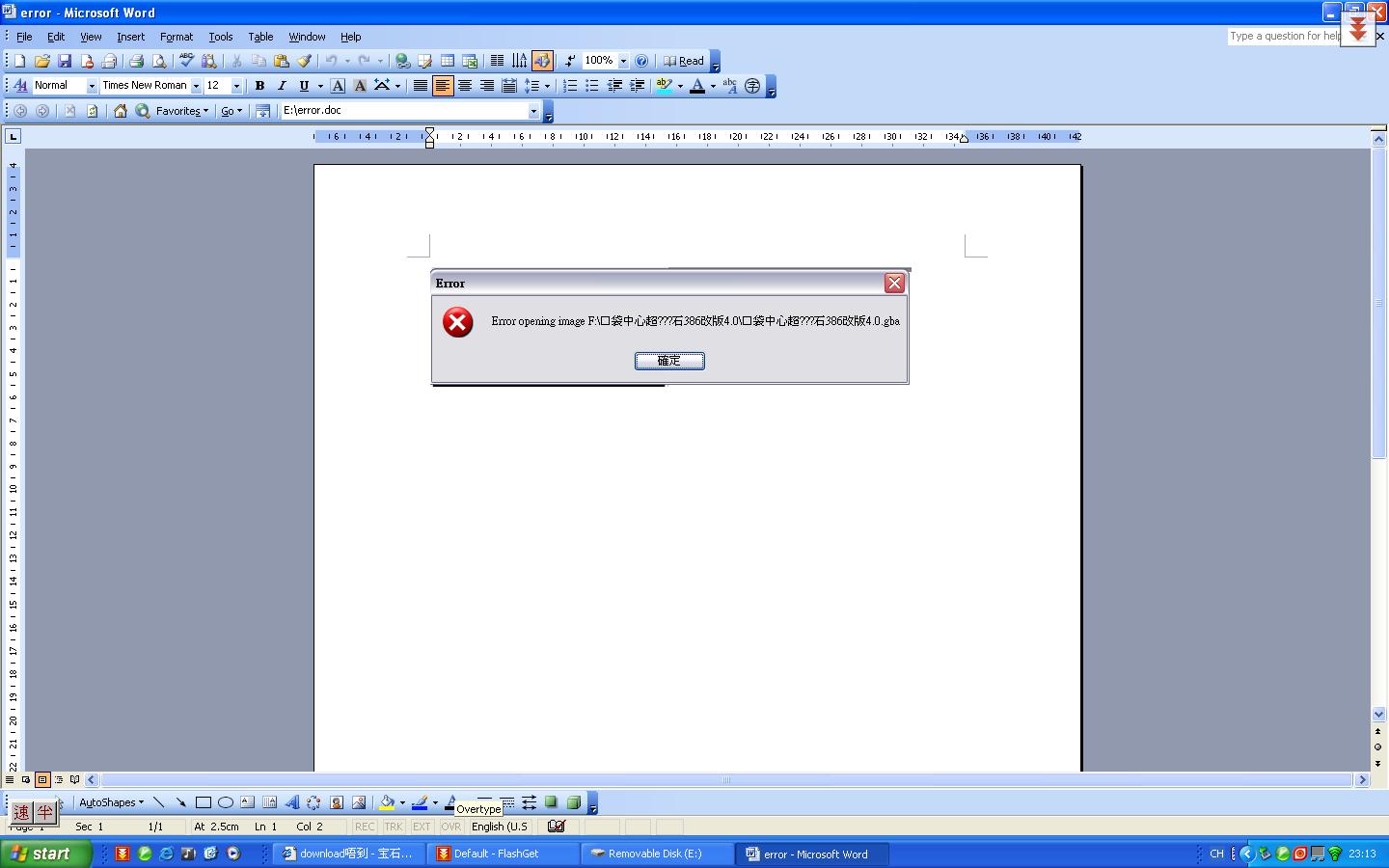Screen dimensions: 1389x868
Task: Click the Windows start button
Action: (45, 854)
